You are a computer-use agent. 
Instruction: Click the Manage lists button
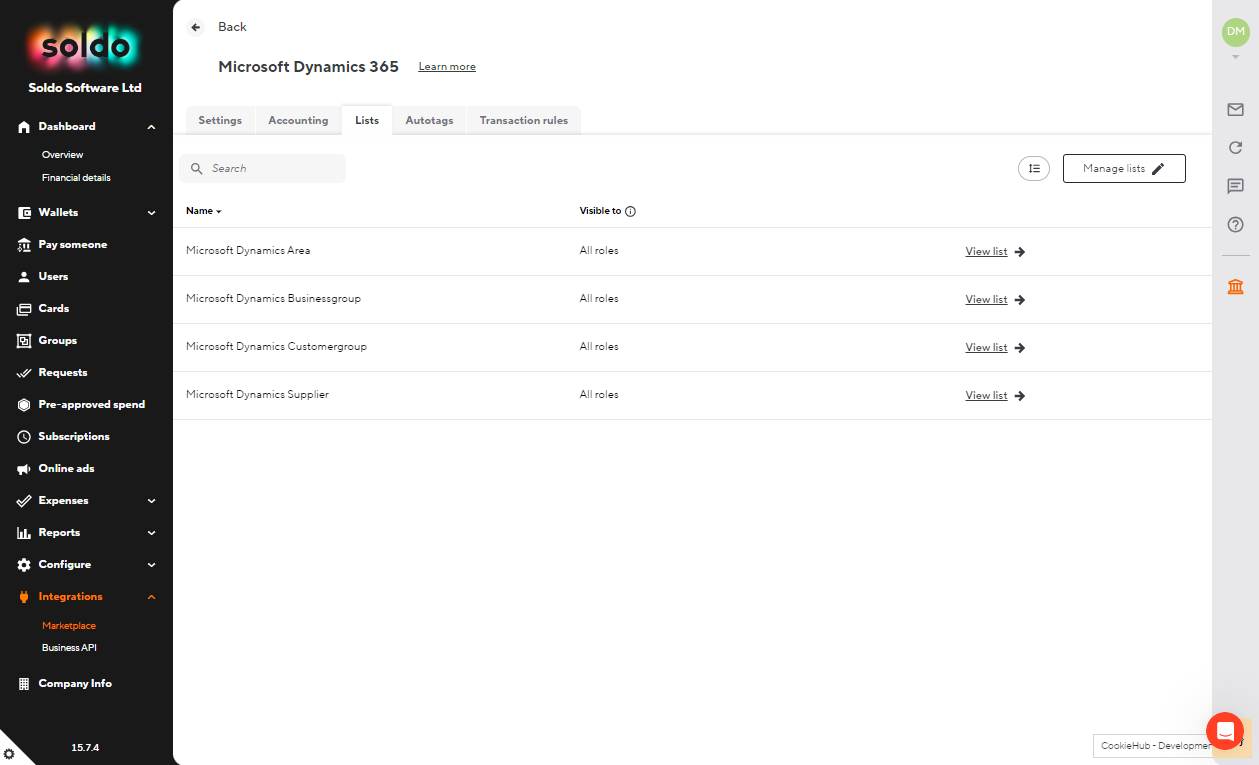pyautogui.click(x=1124, y=169)
